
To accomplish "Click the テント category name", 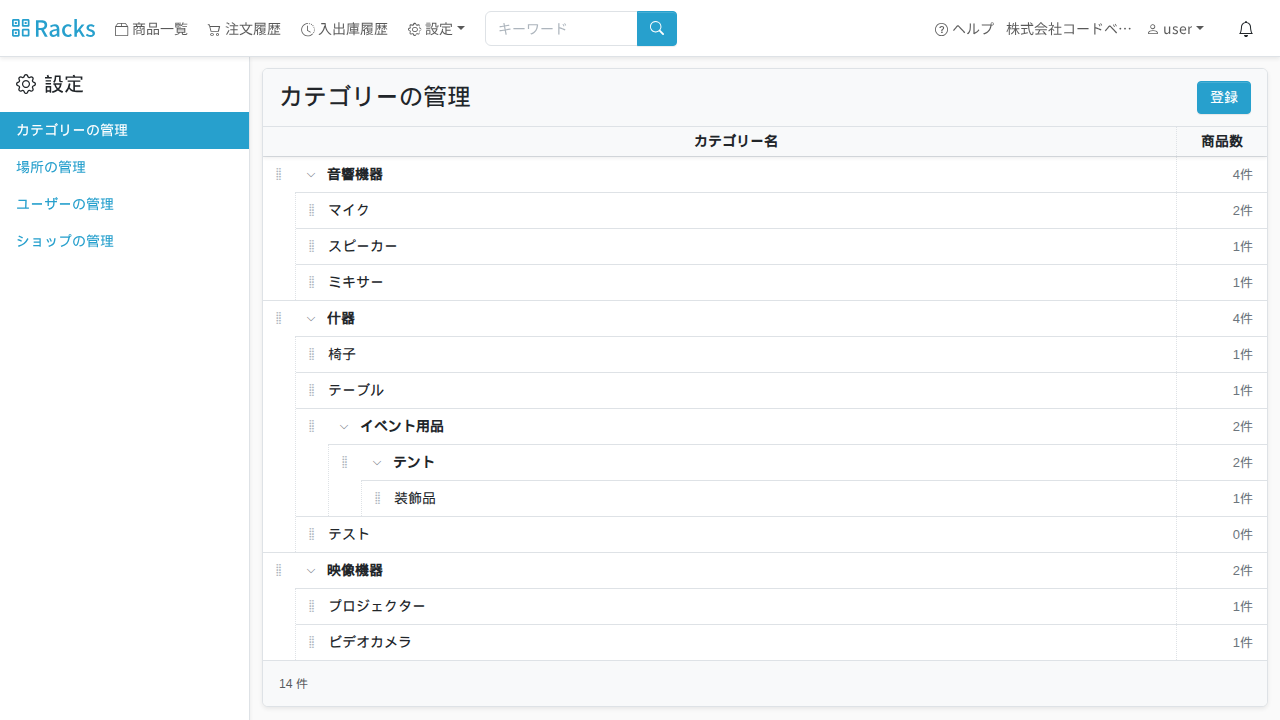I will tap(414, 462).
